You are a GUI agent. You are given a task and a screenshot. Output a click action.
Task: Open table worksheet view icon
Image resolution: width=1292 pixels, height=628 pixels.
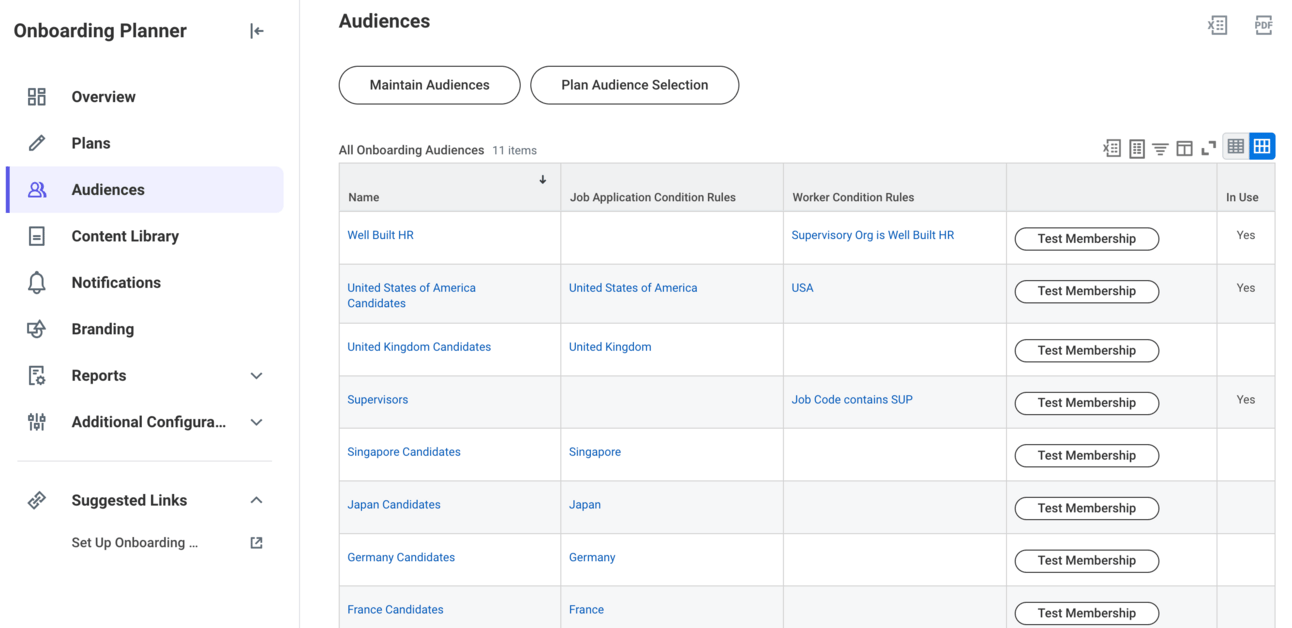pyautogui.click(x=1137, y=149)
